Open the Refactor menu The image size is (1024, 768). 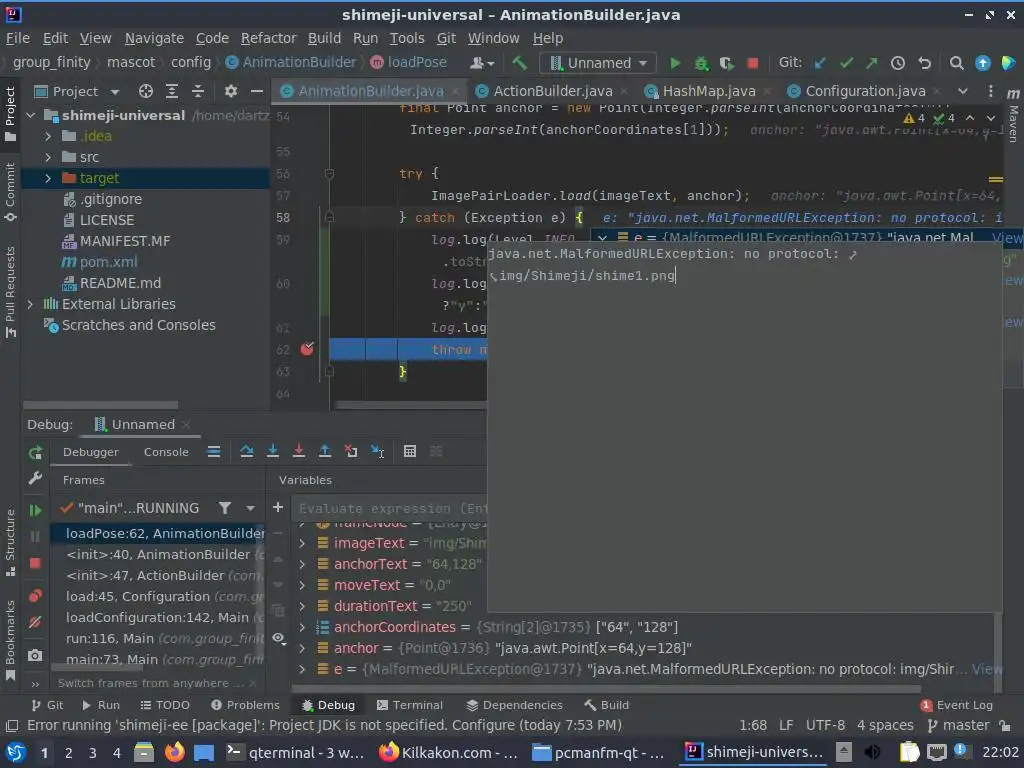[x=268, y=39]
